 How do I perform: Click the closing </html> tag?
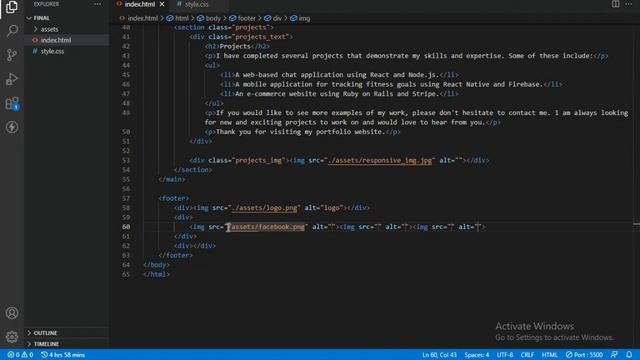pos(156,274)
